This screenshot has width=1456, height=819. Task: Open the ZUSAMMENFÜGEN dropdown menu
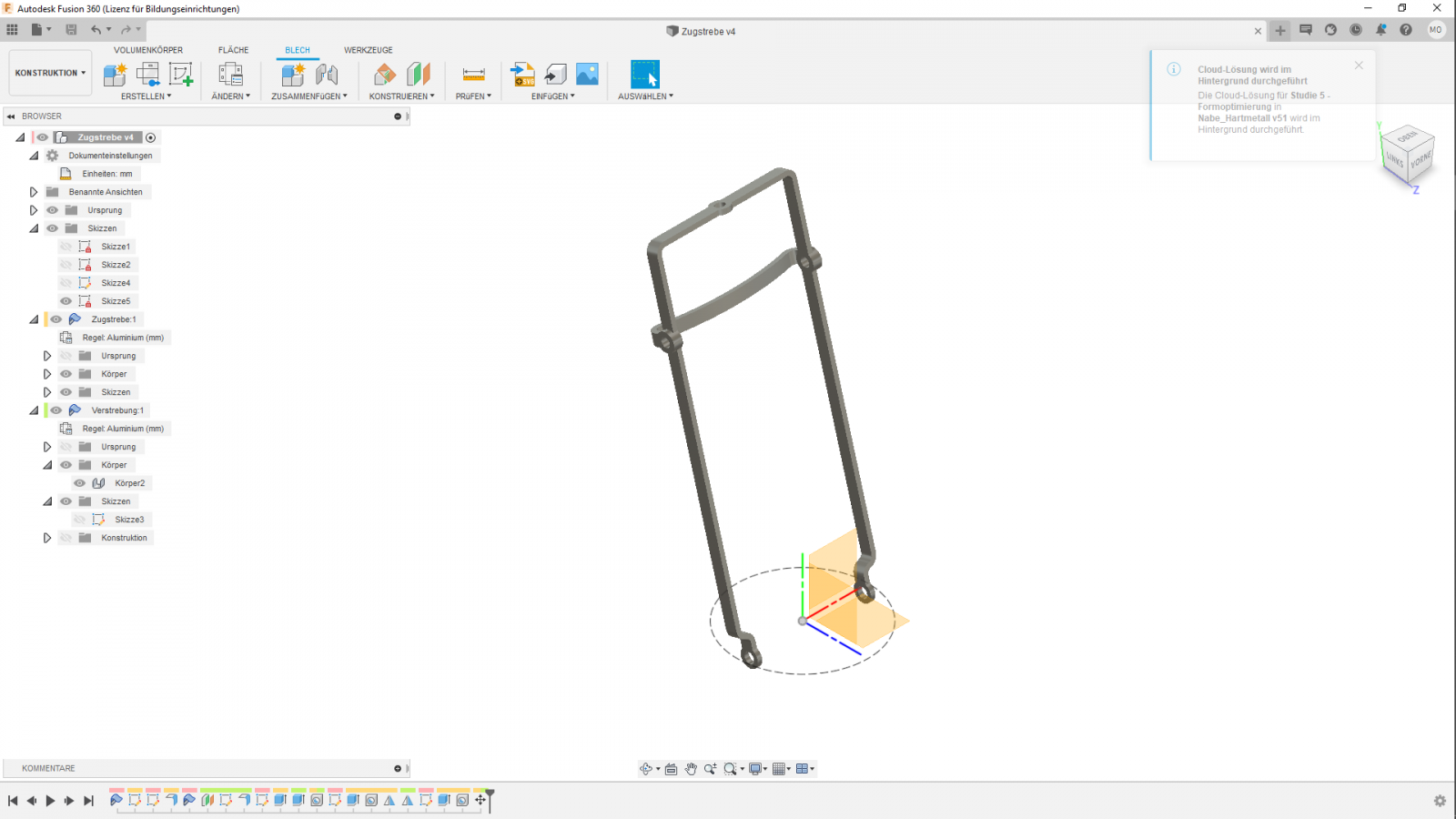[309, 96]
